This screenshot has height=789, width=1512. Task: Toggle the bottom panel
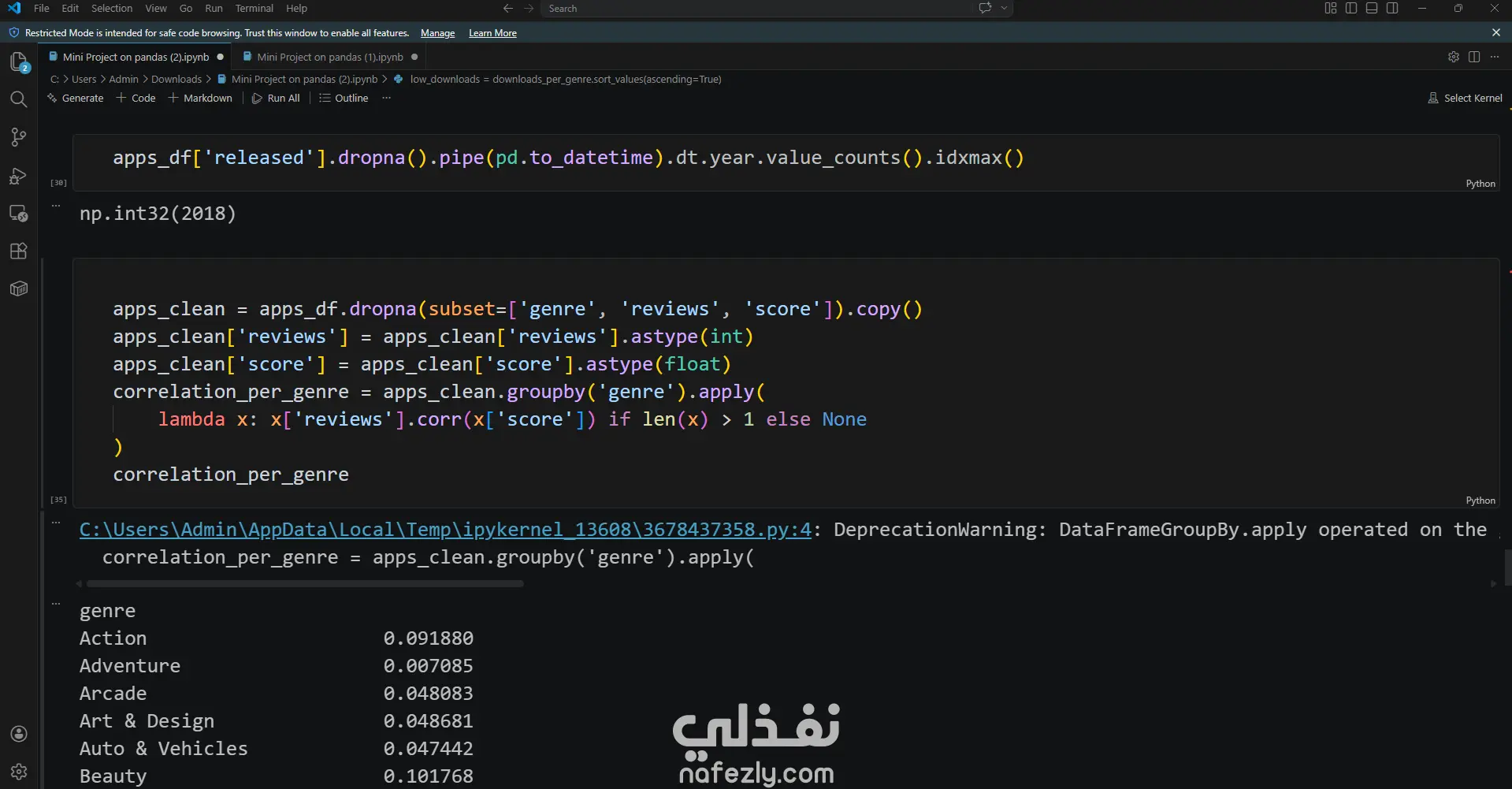(1372, 8)
